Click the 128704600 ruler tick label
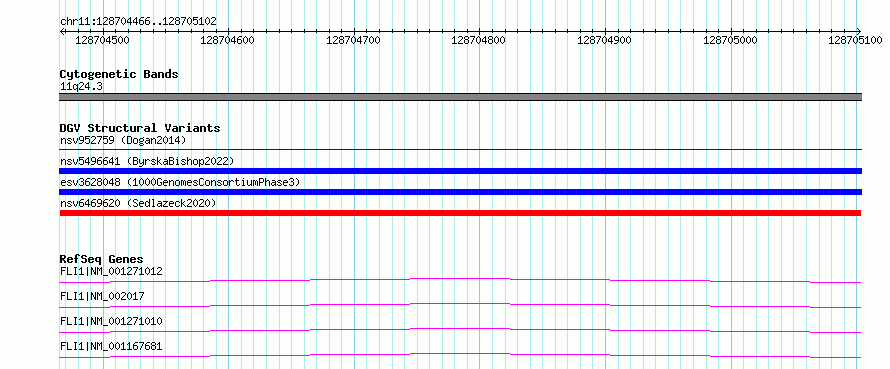The width and height of the screenshot is (890, 369). point(228,40)
